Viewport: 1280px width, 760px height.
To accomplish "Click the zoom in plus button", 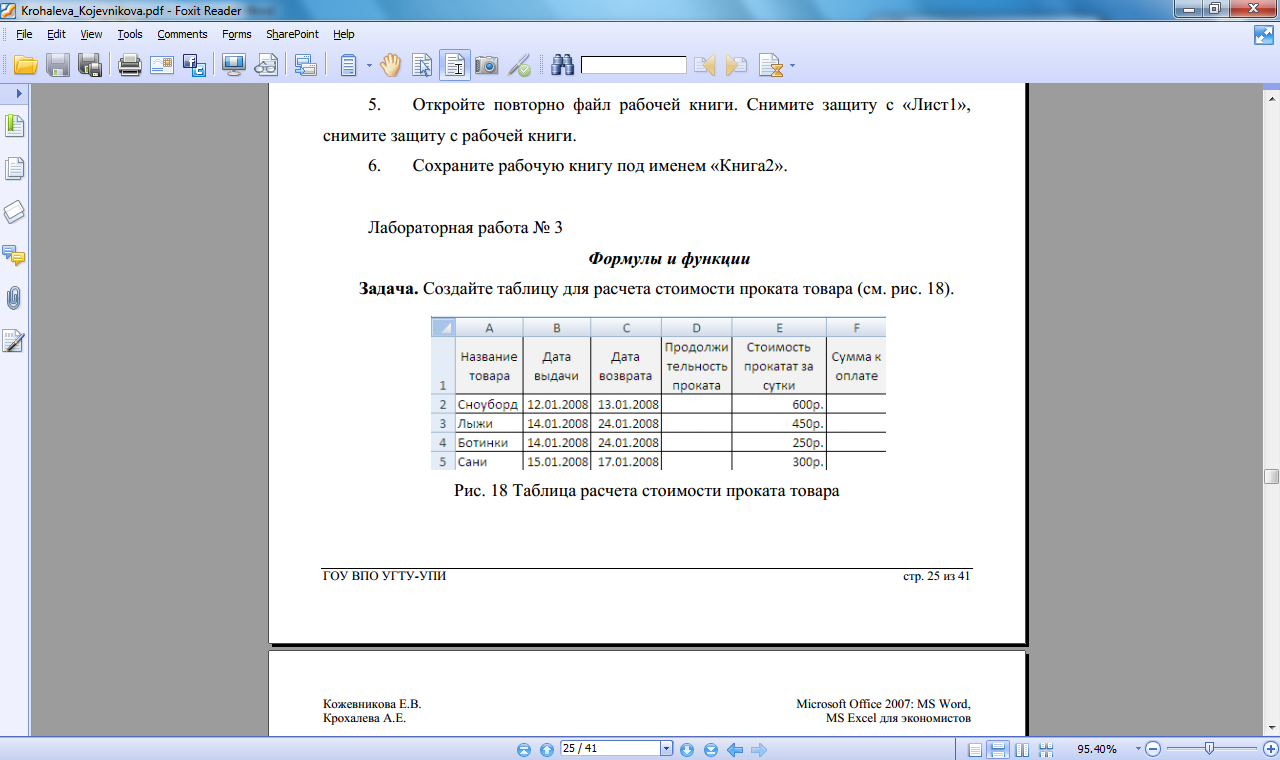I will tap(1271, 749).
